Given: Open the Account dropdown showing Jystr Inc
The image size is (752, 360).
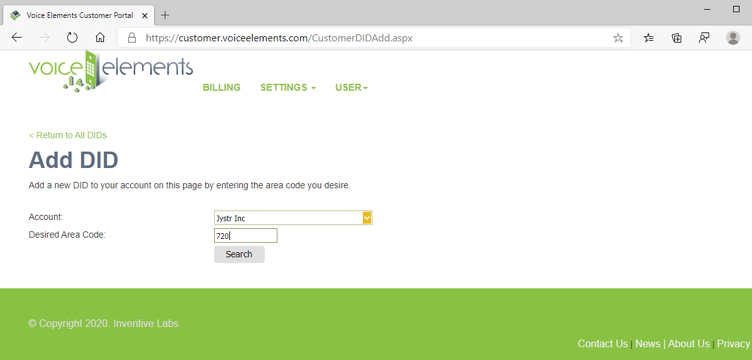Looking at the screenshot, I should point(293,218).
